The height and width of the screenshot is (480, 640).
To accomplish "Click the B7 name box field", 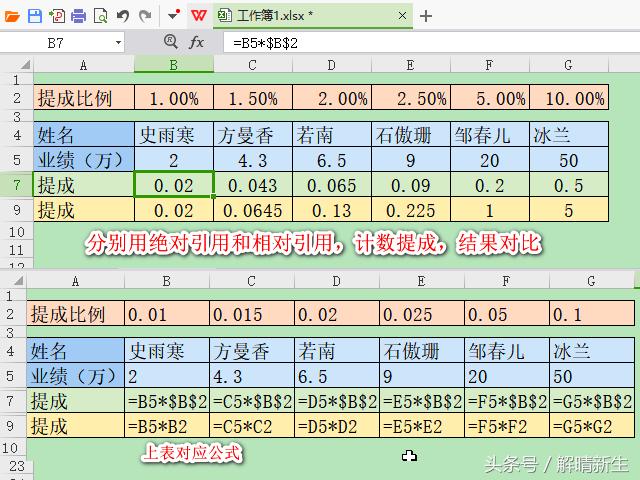I will pos(56,42).
